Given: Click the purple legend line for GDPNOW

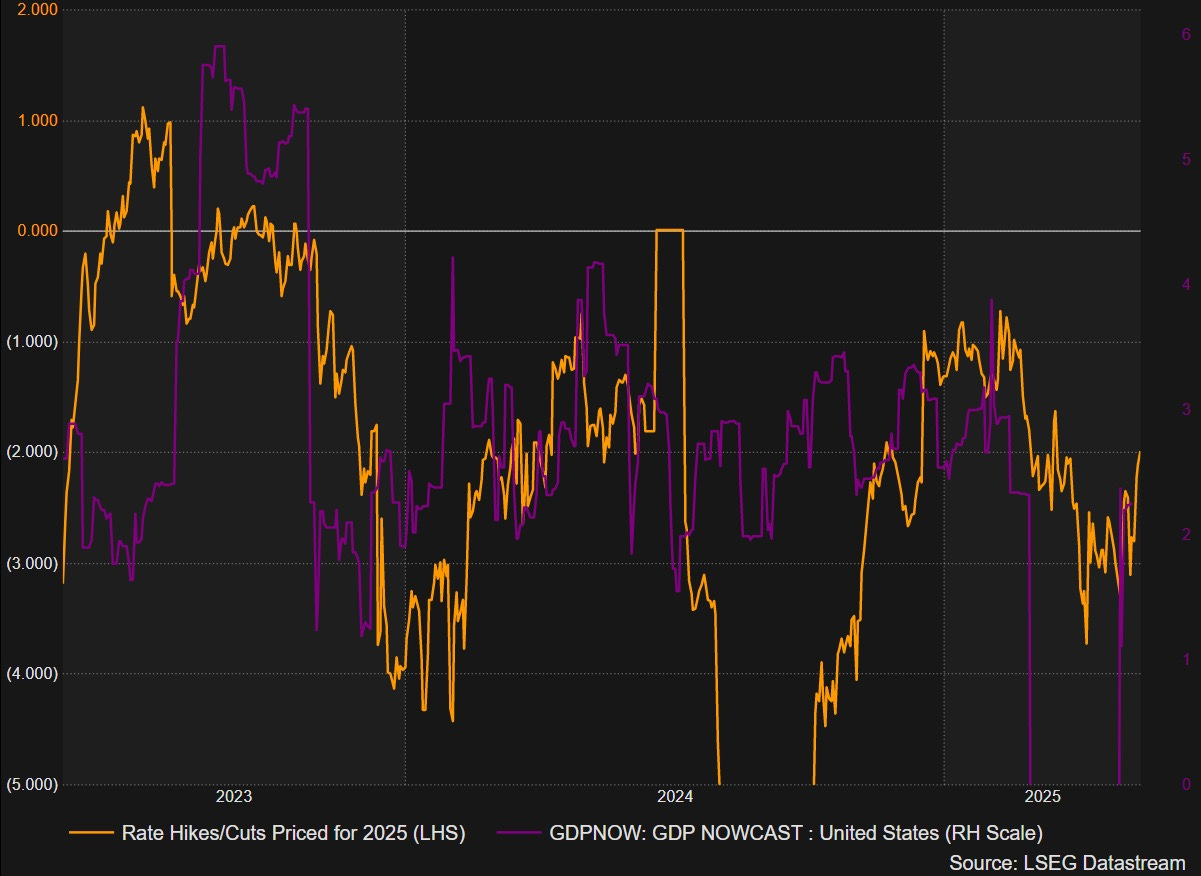Looking at the screenshot, I should 518,832.
